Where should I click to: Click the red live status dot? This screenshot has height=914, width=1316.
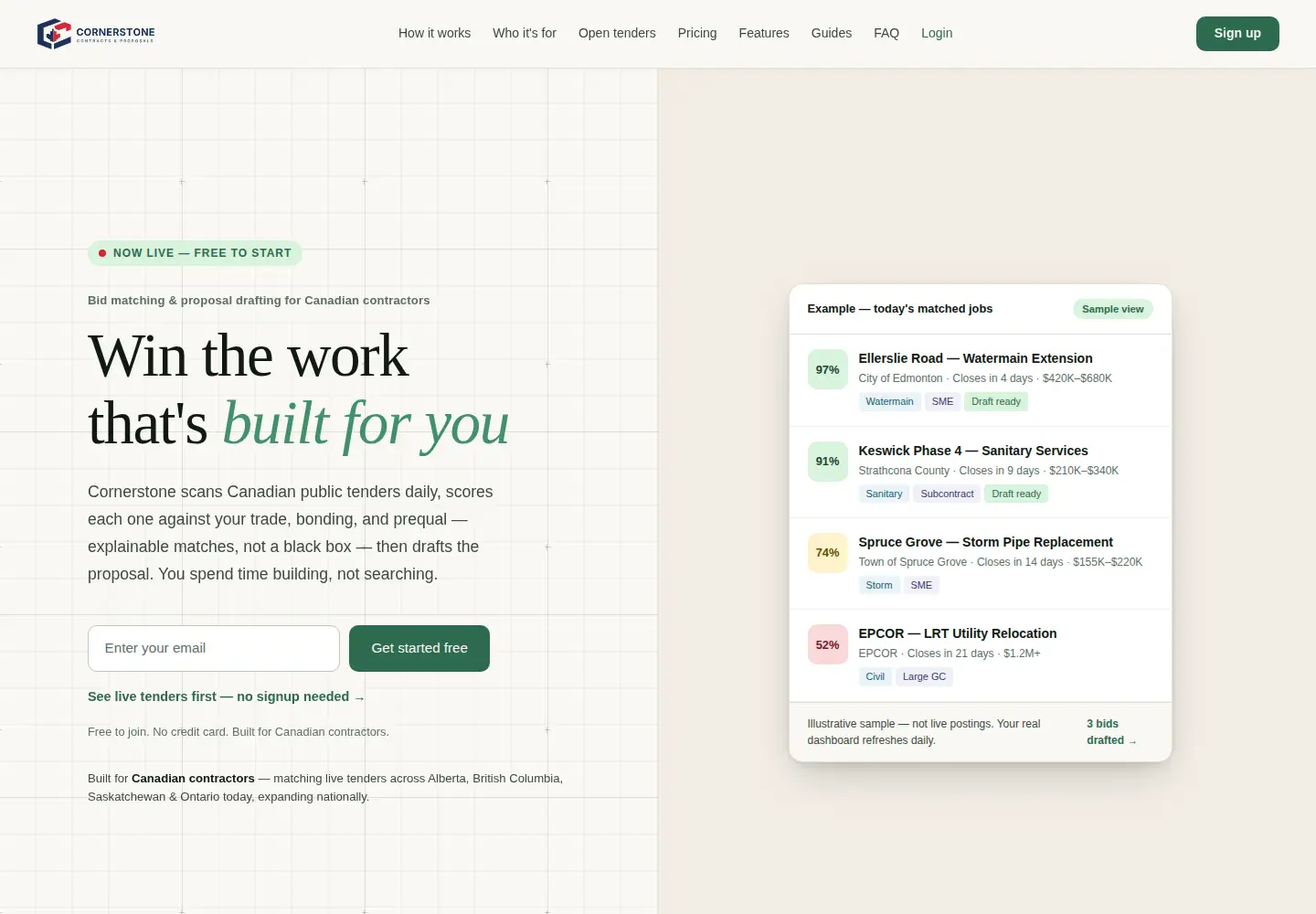click(102, 253)
